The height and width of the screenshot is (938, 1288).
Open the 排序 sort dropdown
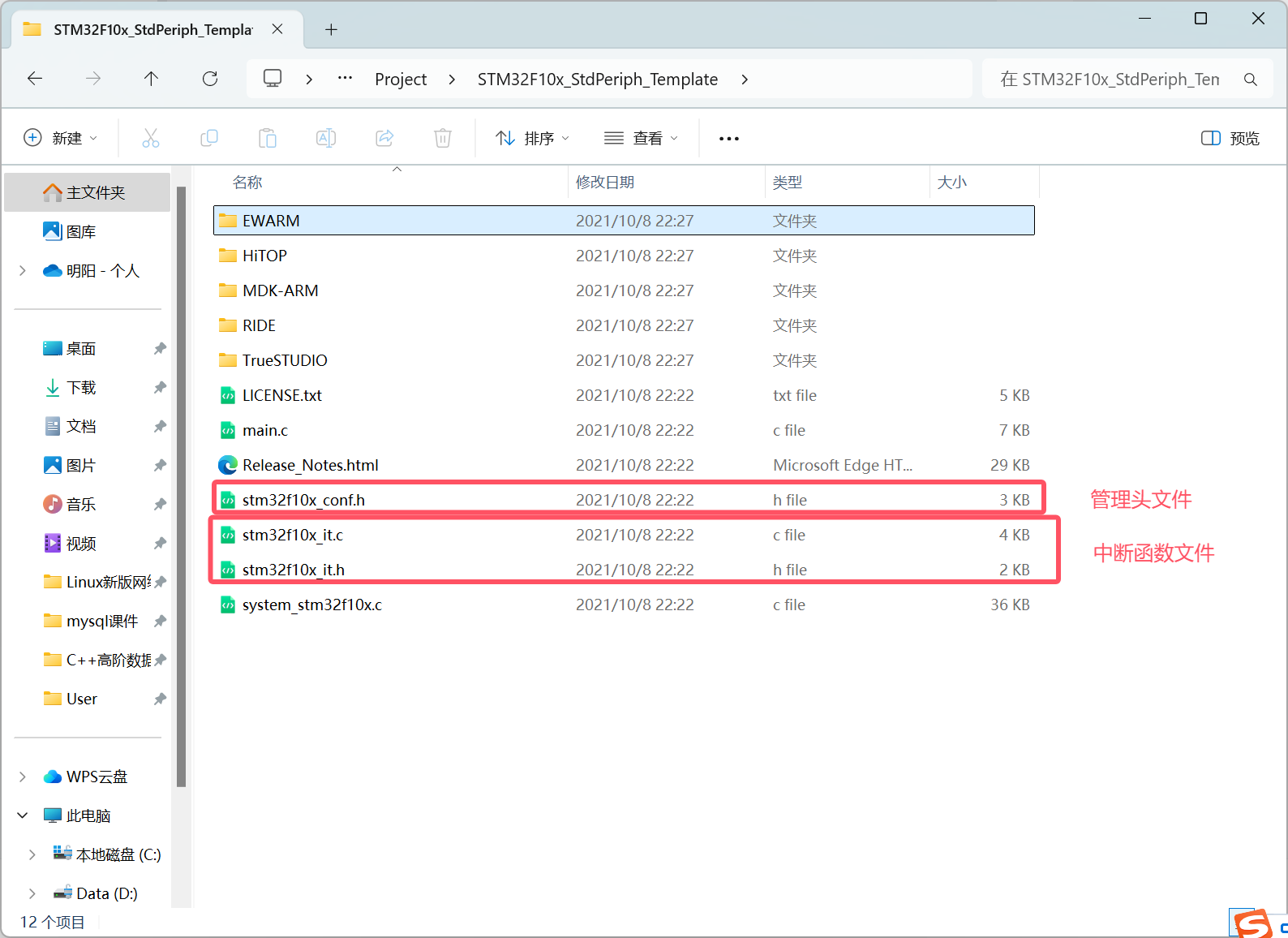(533, 138)
